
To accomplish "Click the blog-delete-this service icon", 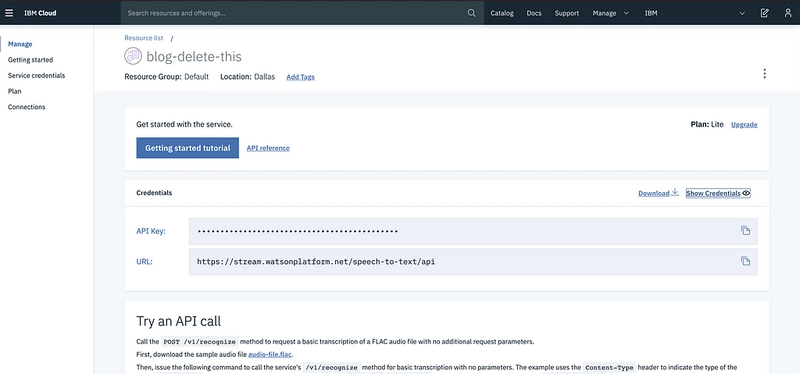I will click(133, 56).
